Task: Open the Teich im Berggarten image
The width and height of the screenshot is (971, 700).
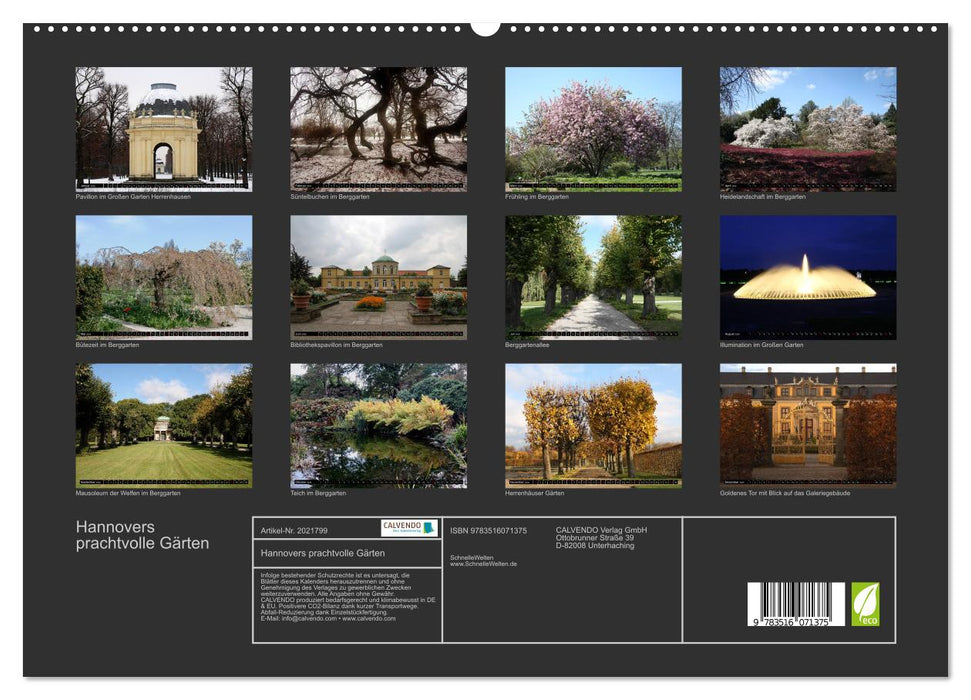Action: [x=378, y=425]
